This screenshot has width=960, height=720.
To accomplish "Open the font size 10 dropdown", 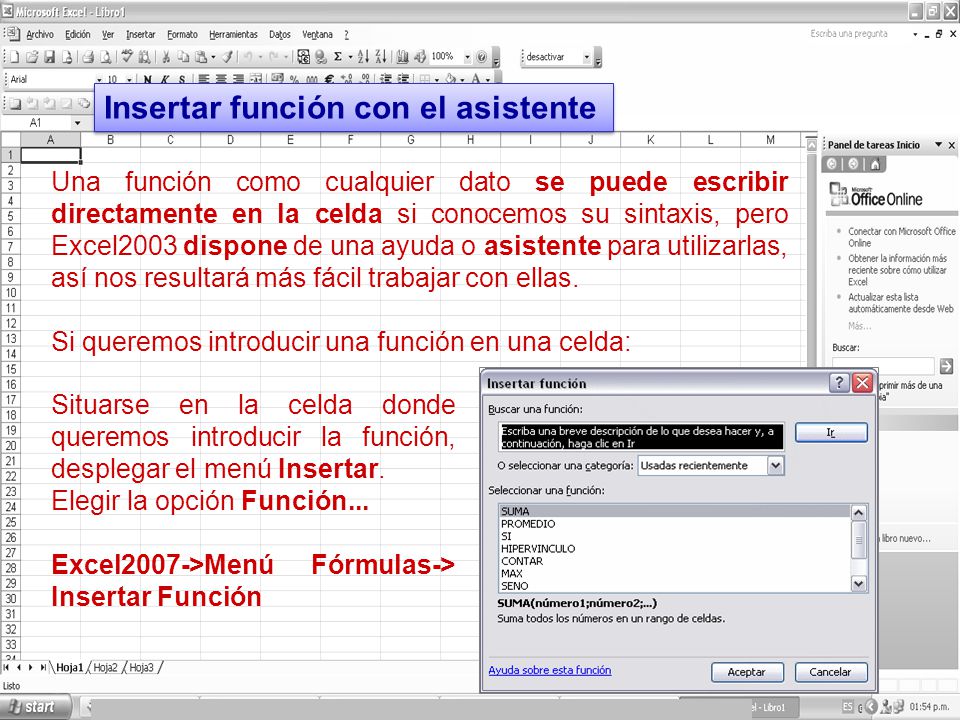I will tap(129, 80).
